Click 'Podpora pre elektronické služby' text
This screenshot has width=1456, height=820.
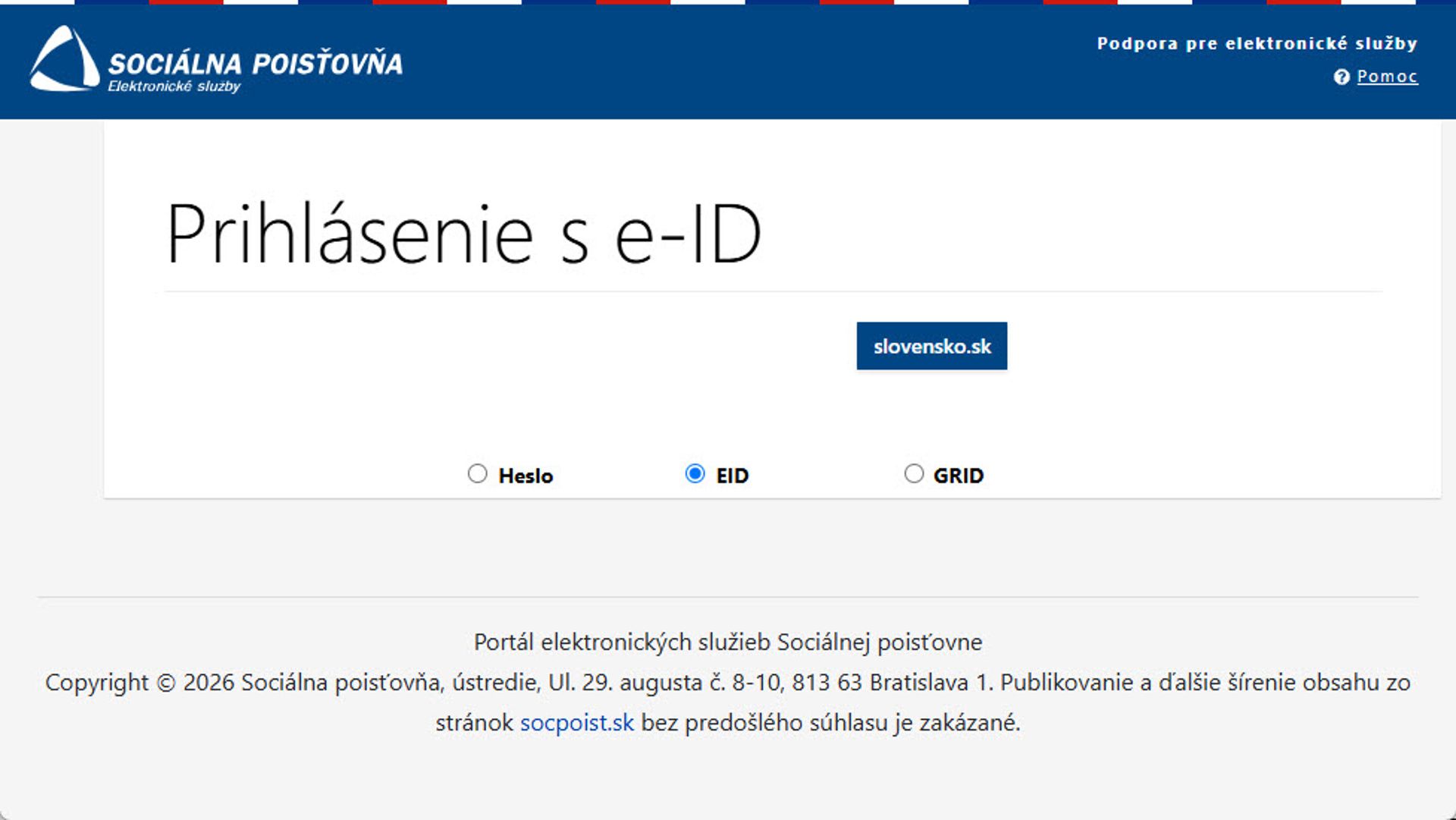1257,43
